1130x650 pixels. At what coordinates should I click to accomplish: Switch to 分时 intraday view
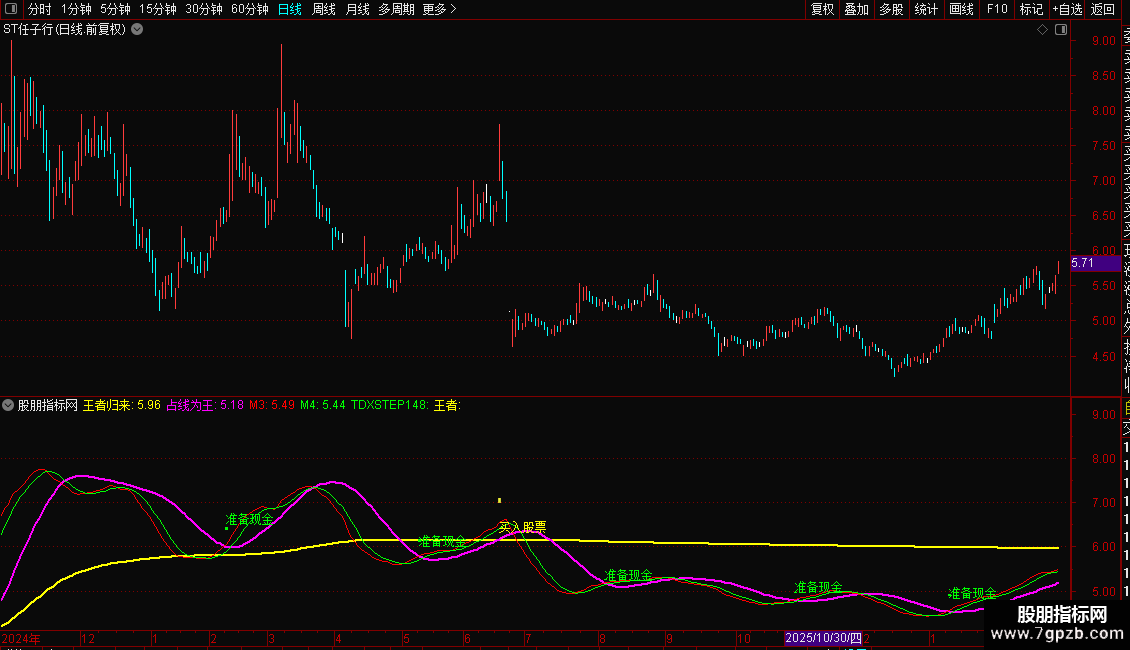click(40, 9)
